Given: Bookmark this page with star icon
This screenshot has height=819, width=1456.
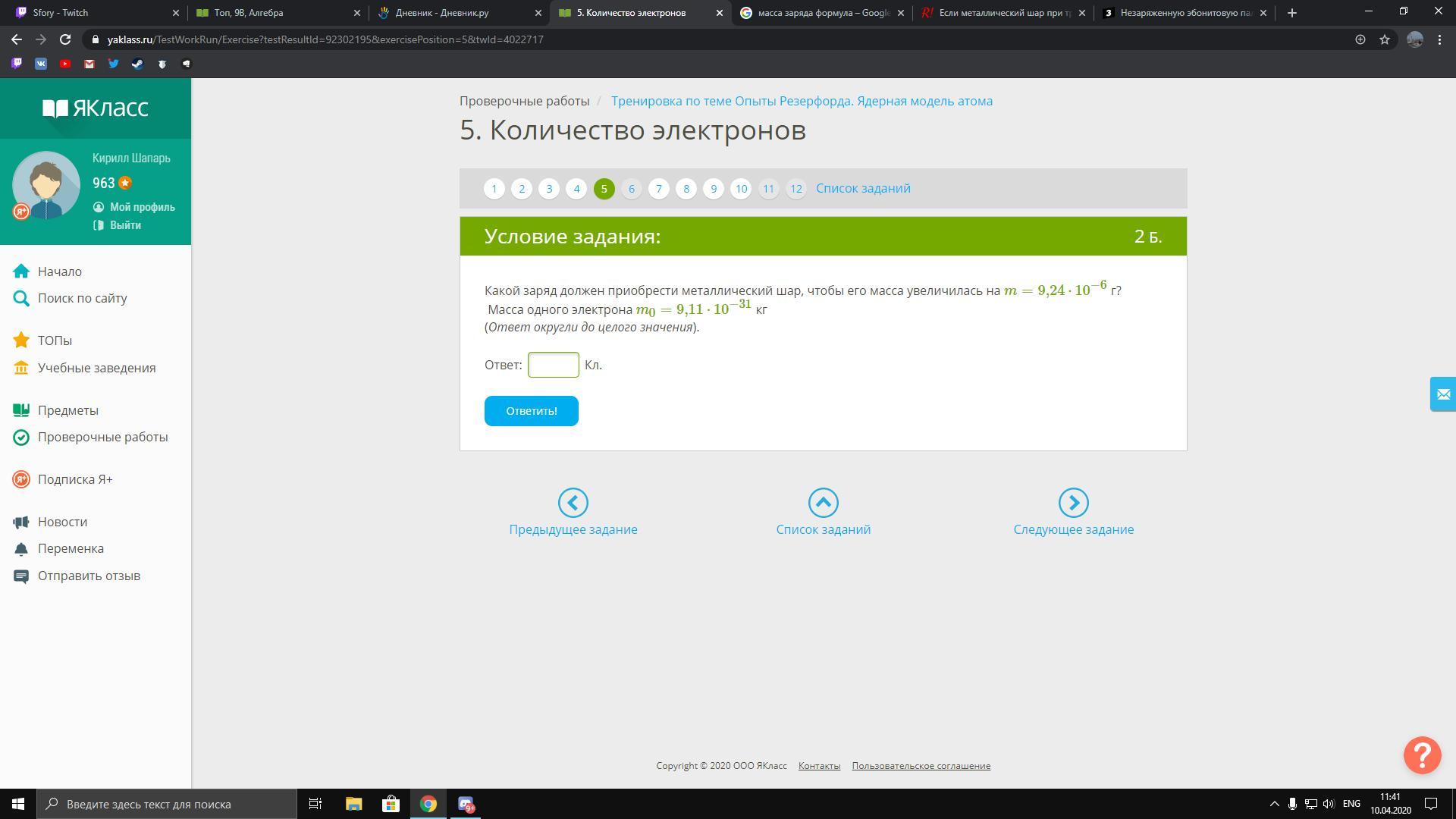Looking at the screenshot, I should coord(1385,39).
